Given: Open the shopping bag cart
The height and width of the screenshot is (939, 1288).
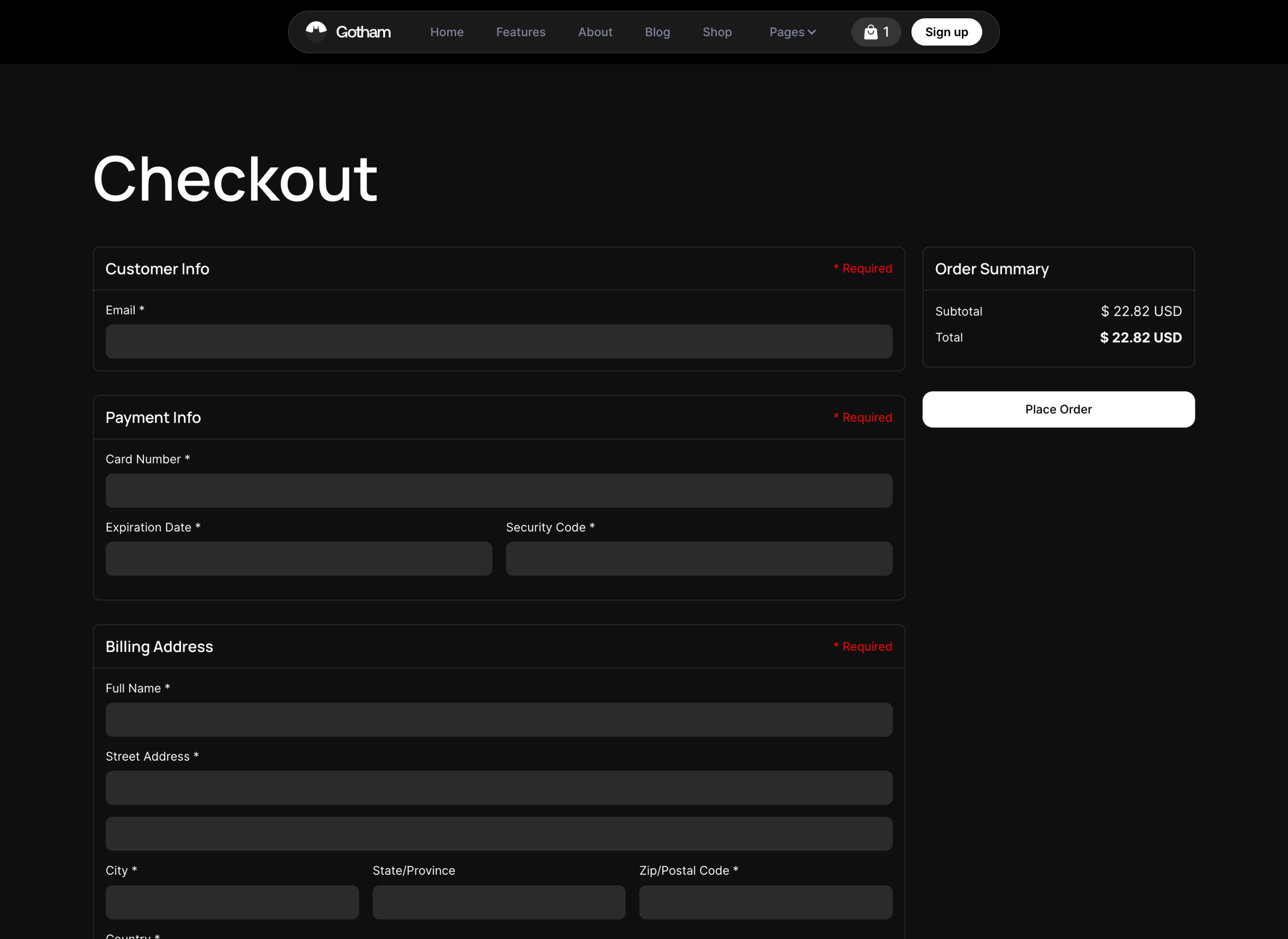Looking at the screenshot, I should 870,32.
